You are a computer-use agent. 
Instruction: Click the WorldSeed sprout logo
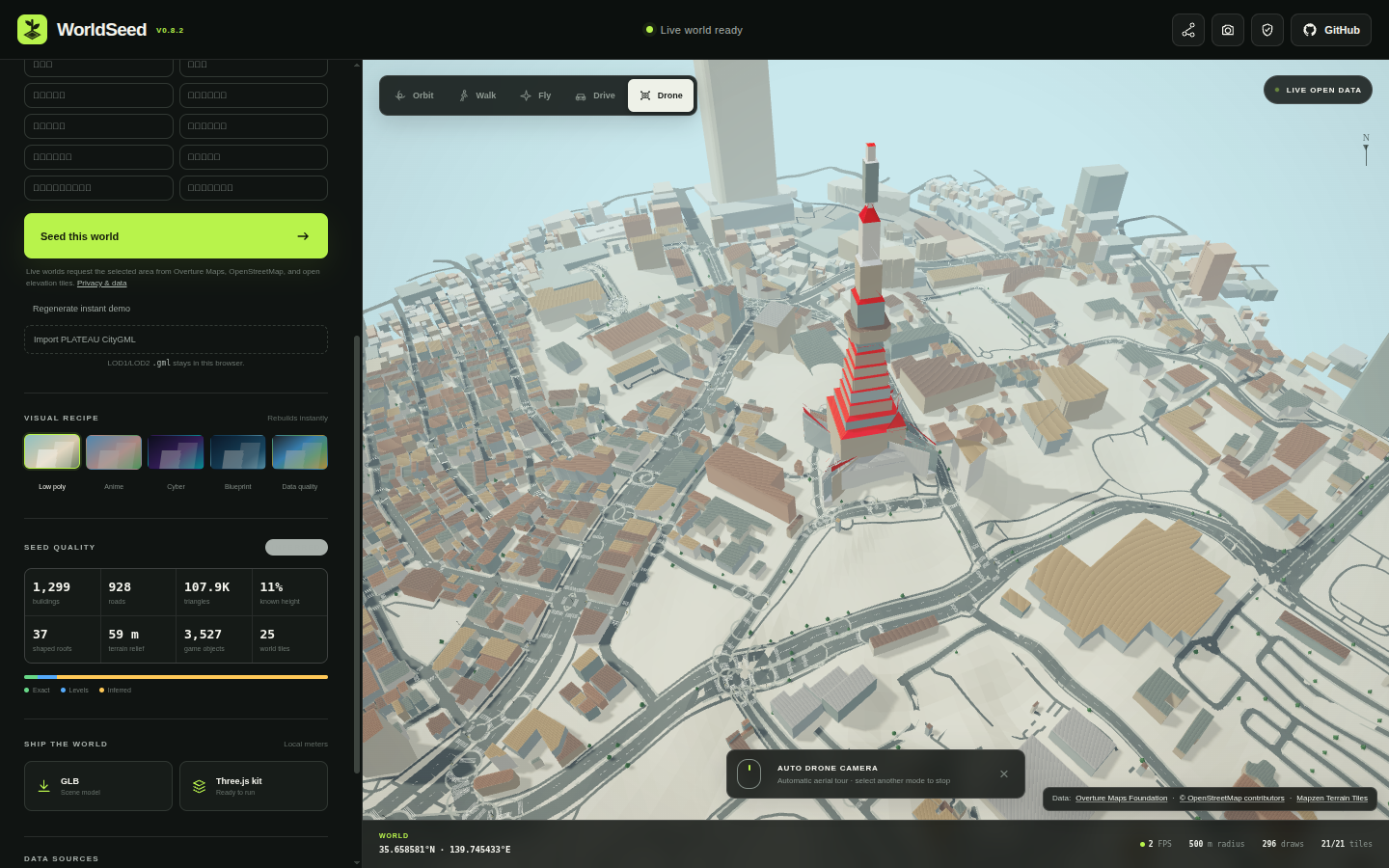coord(32,30)
